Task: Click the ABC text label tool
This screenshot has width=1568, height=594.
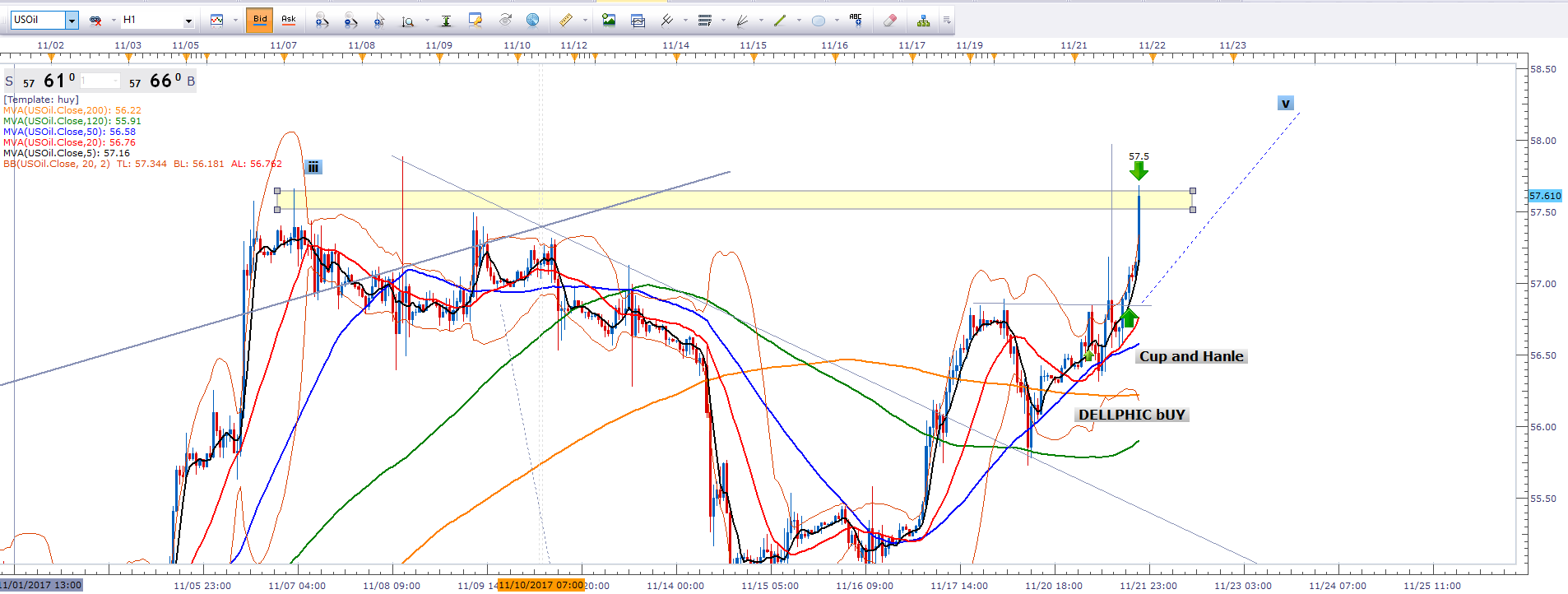Action: [856, 20]
